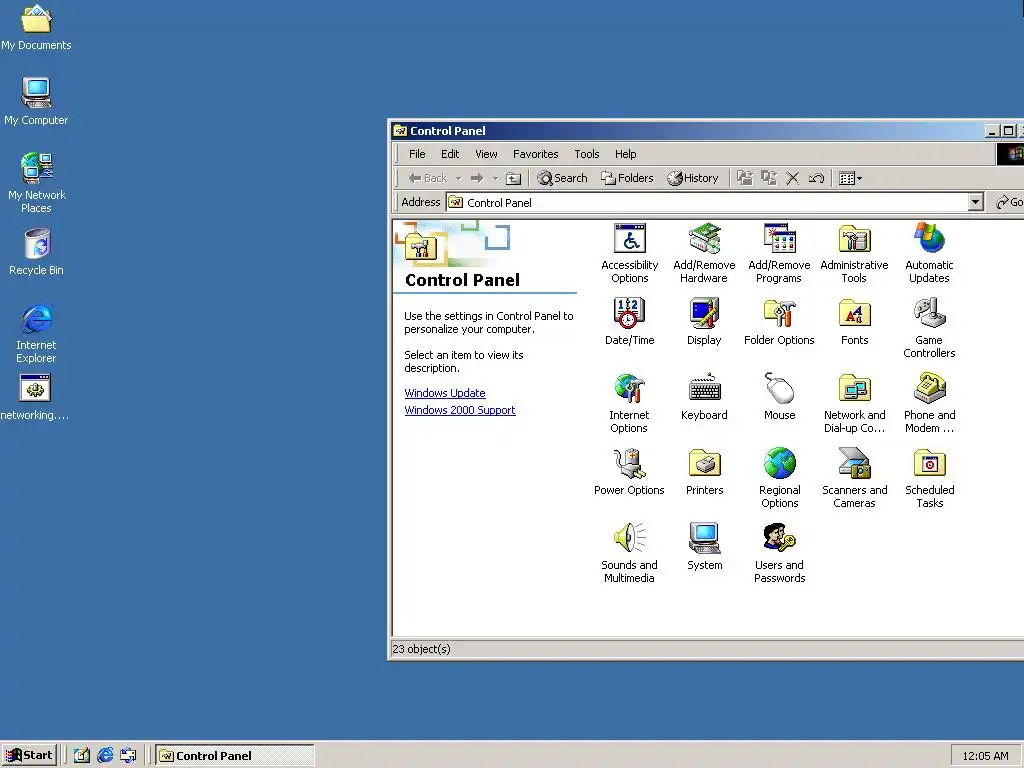Open Add/Remove Hardware wizard
This screenshot has height=768, width=1024.
click(704, 253)
